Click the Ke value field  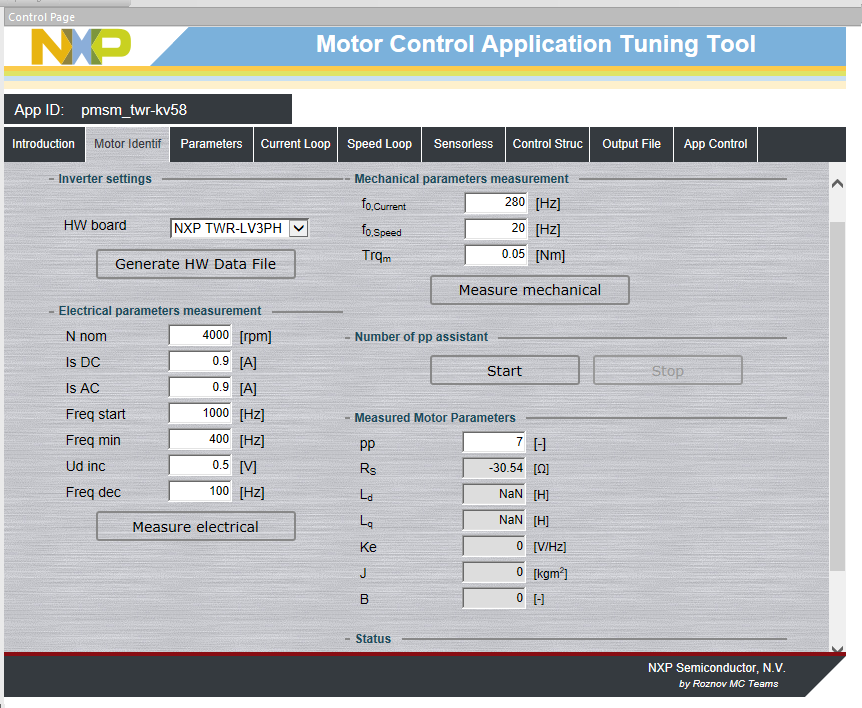point(494,546)
